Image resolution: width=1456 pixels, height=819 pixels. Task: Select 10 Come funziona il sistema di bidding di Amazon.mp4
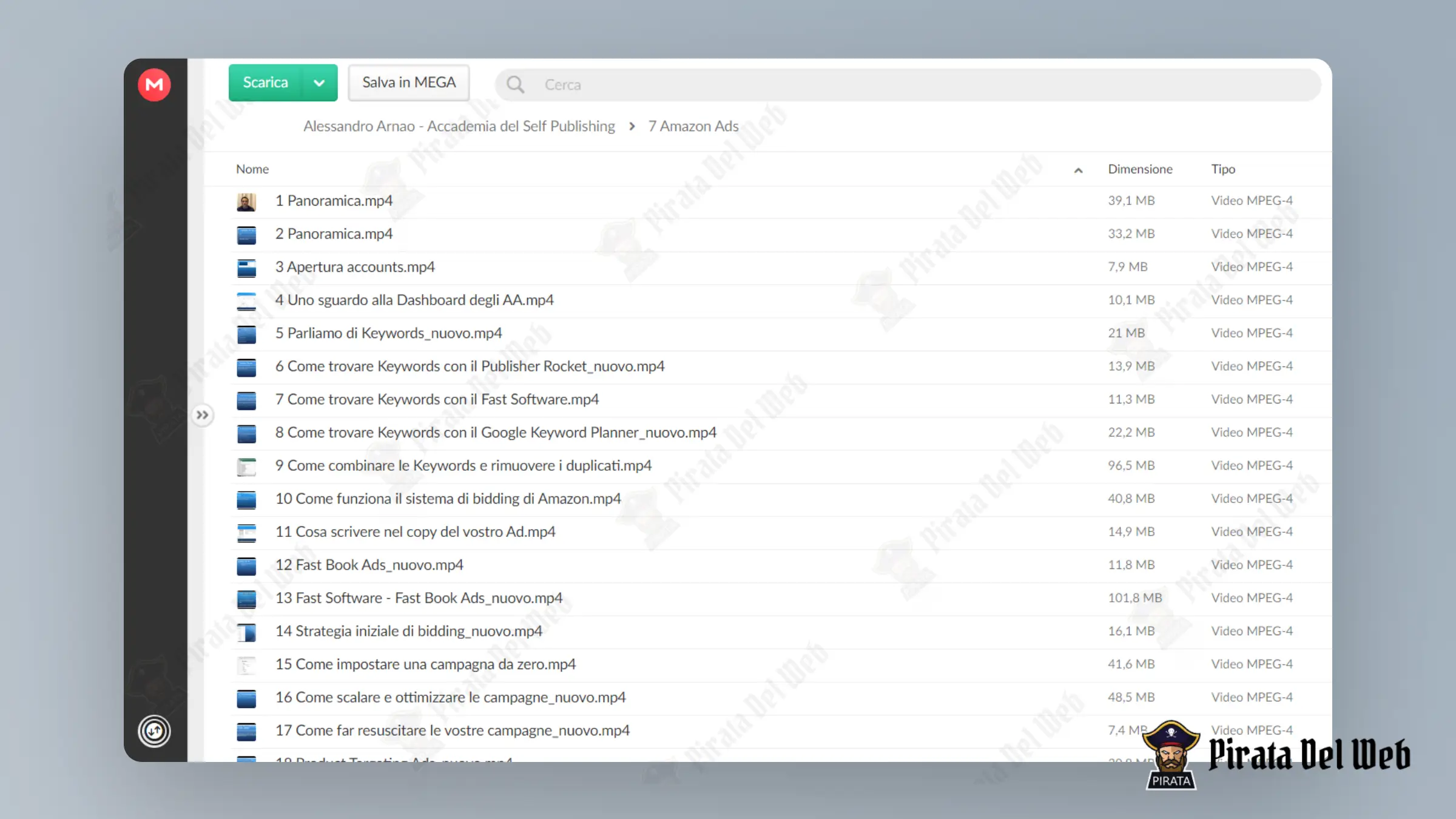(448, 499)
